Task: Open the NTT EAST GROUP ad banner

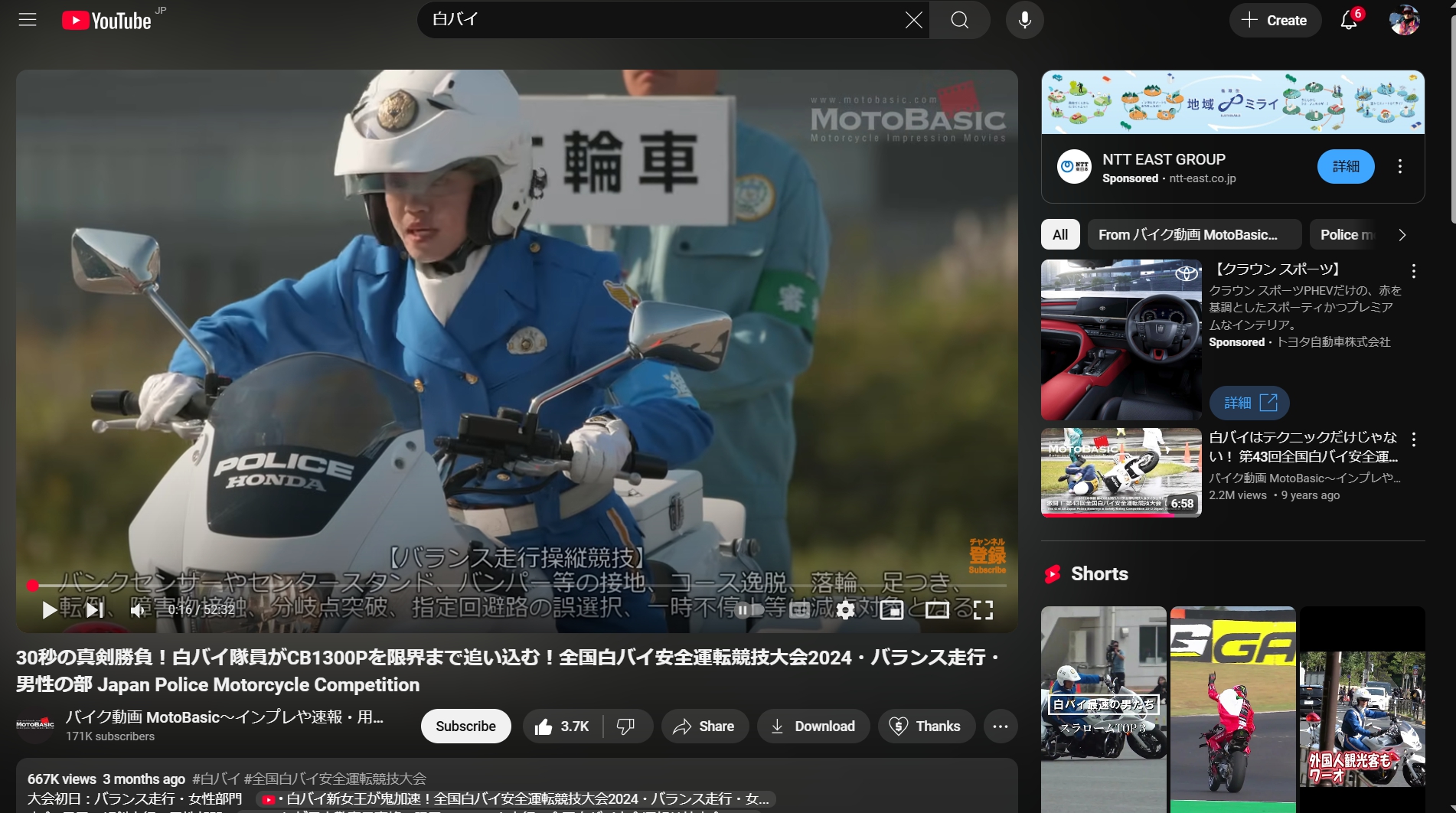Action: pyautogui.click(x=1232, y=103)
